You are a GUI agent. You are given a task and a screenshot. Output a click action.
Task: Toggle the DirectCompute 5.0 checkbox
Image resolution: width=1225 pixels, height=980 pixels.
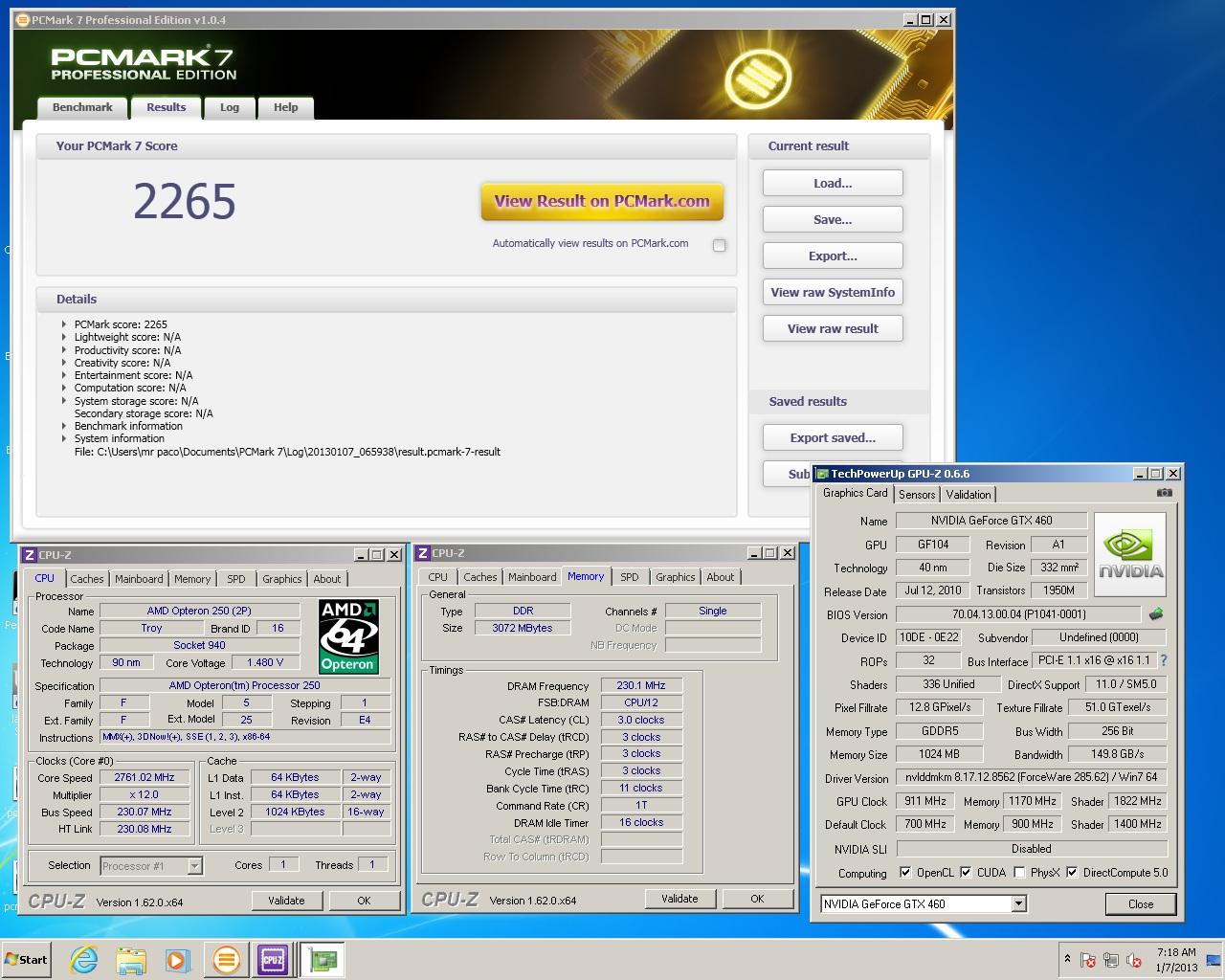(1072, 872)
